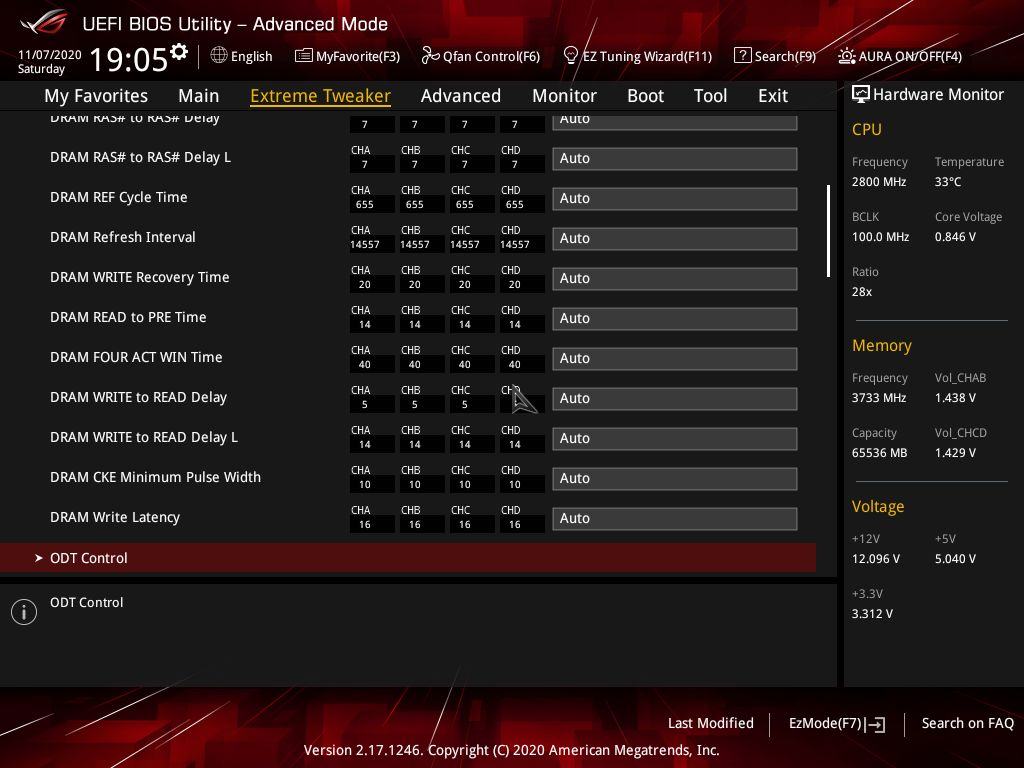Screen dimensions: 1024x768
Task: Go to the Boot tab
Action: click(x=645, y=96)
